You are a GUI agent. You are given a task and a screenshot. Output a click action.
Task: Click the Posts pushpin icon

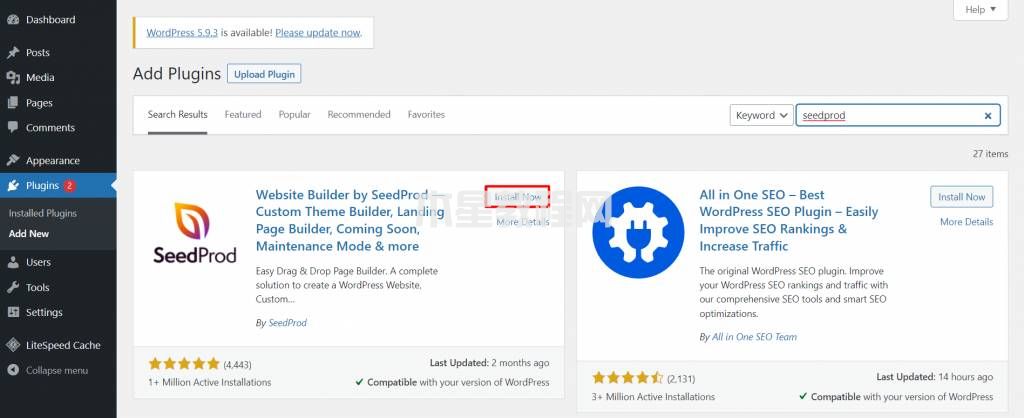pos(13,52)
